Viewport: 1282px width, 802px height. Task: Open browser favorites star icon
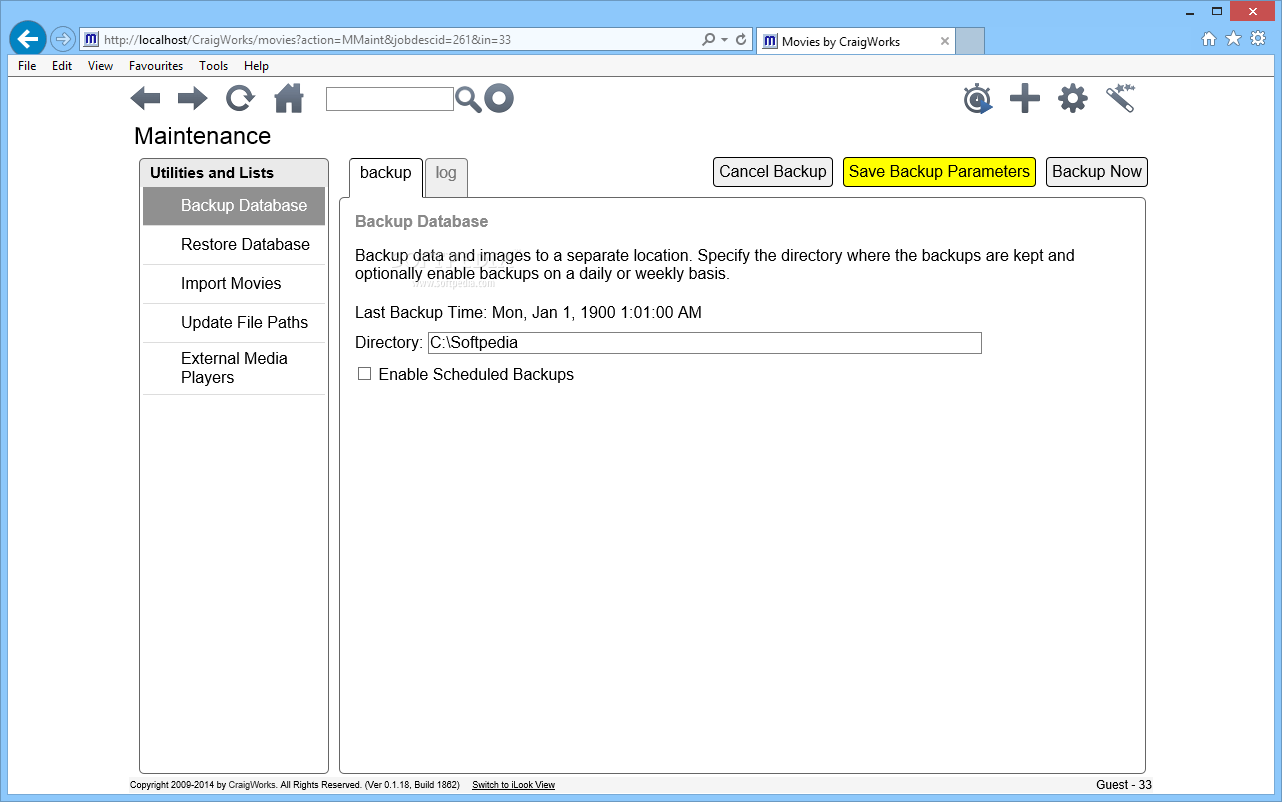point(1233,39)
